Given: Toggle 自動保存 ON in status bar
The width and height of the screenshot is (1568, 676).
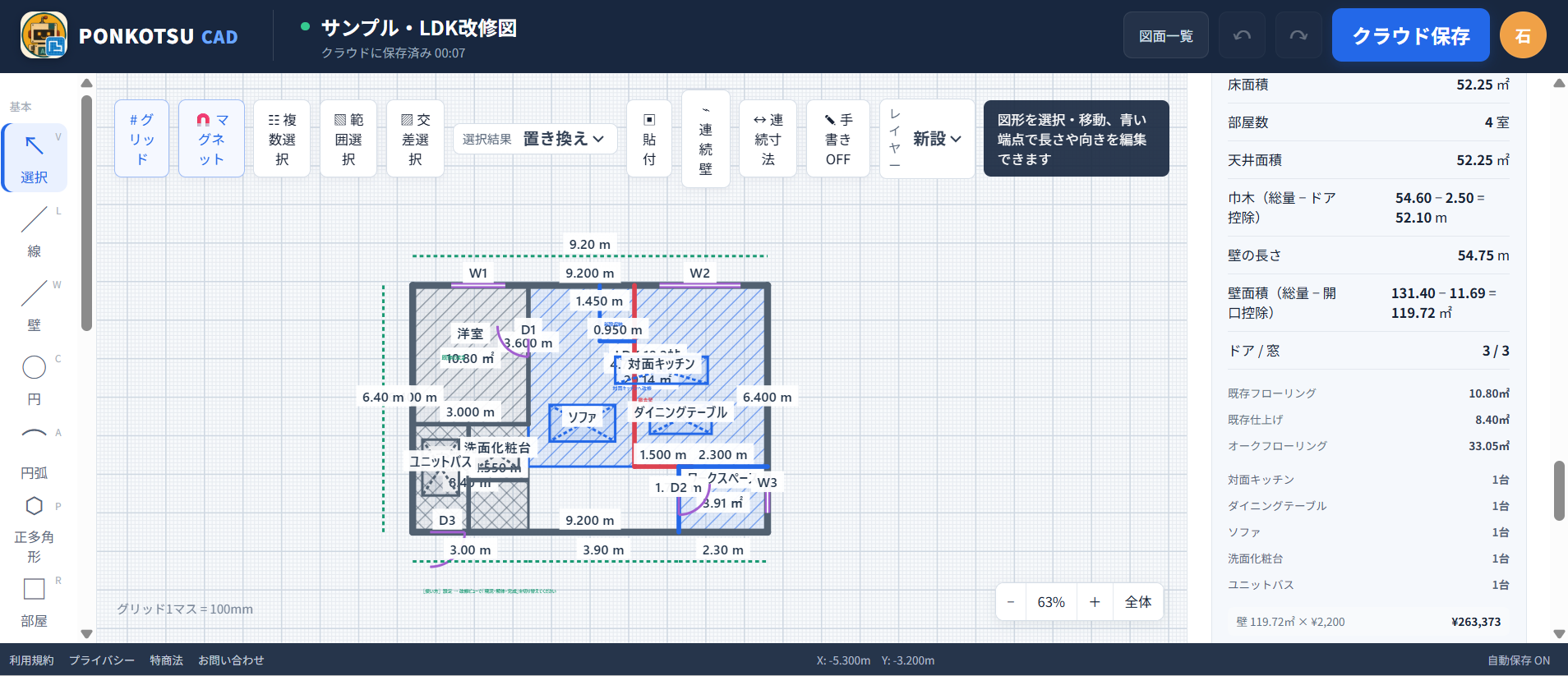Looking at the screenshot, I should (1519, 660).
